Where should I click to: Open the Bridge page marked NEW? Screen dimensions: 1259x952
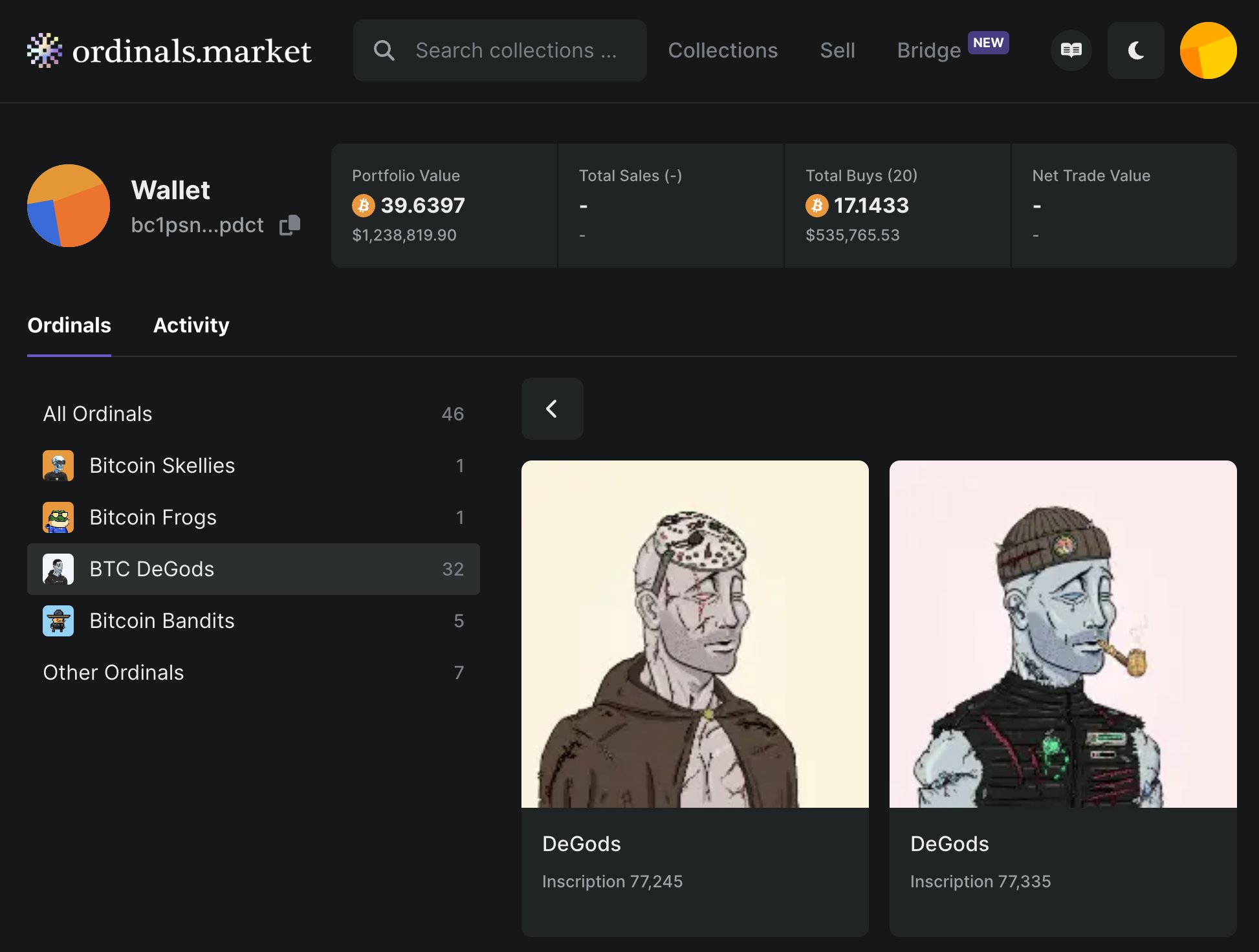click(x=928, y=50)
